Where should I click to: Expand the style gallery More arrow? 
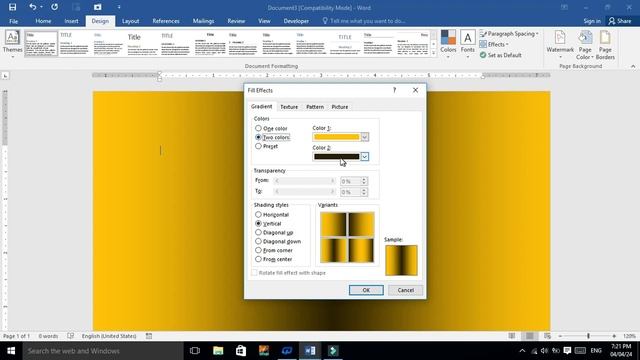[433, 53]
